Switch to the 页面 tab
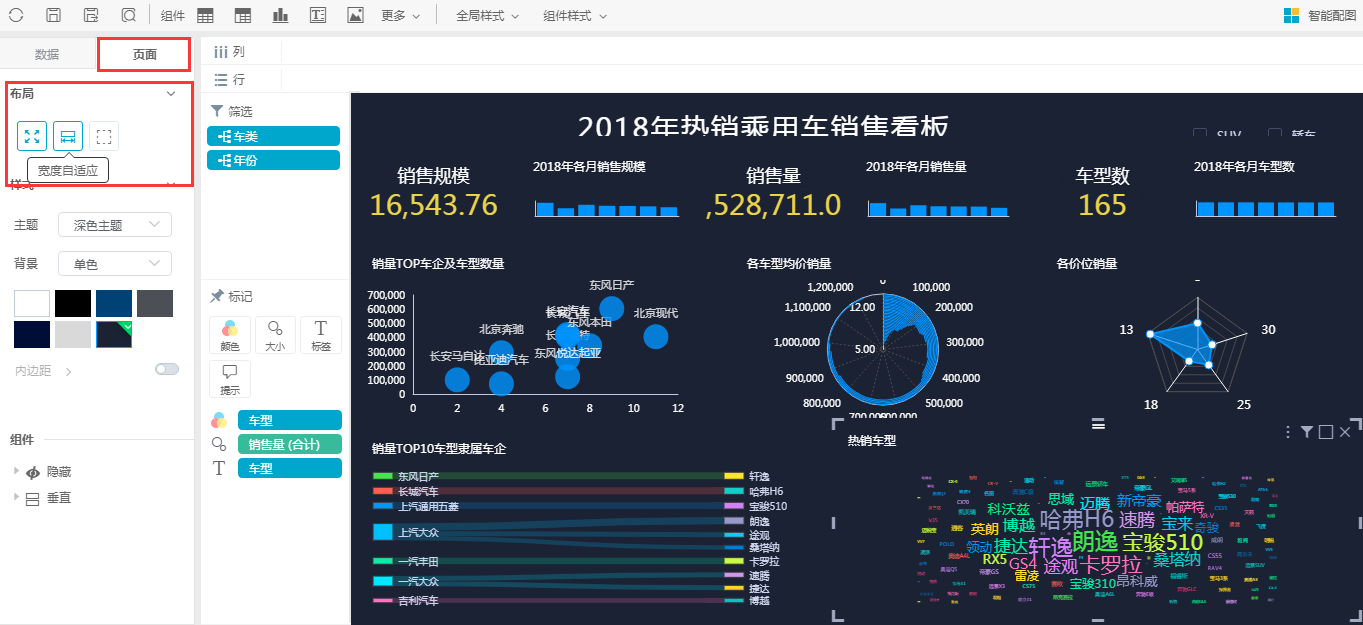This screenshot has height=625, width=1363. point(144,54)
